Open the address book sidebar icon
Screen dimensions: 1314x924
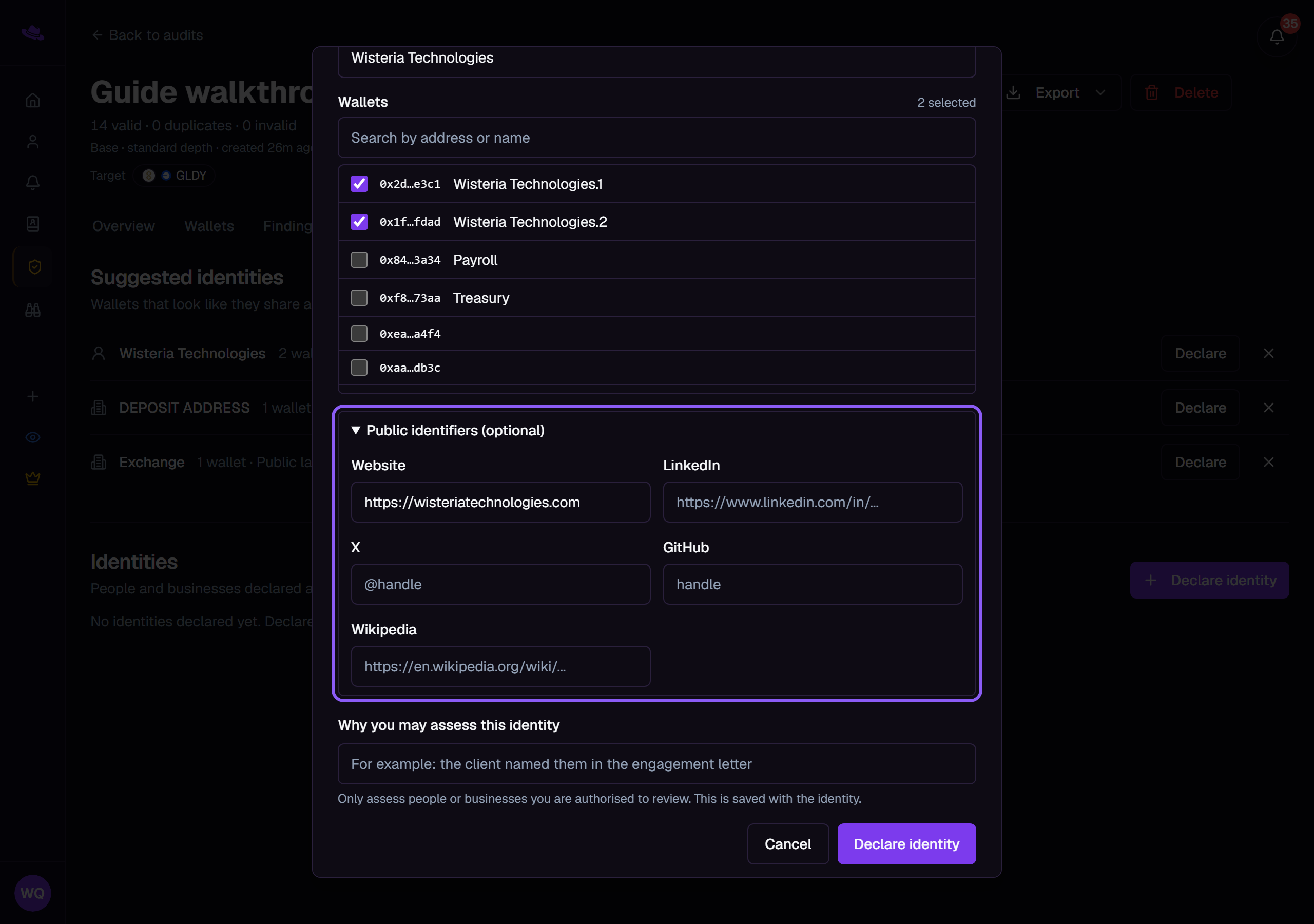(x=33, y=224)
